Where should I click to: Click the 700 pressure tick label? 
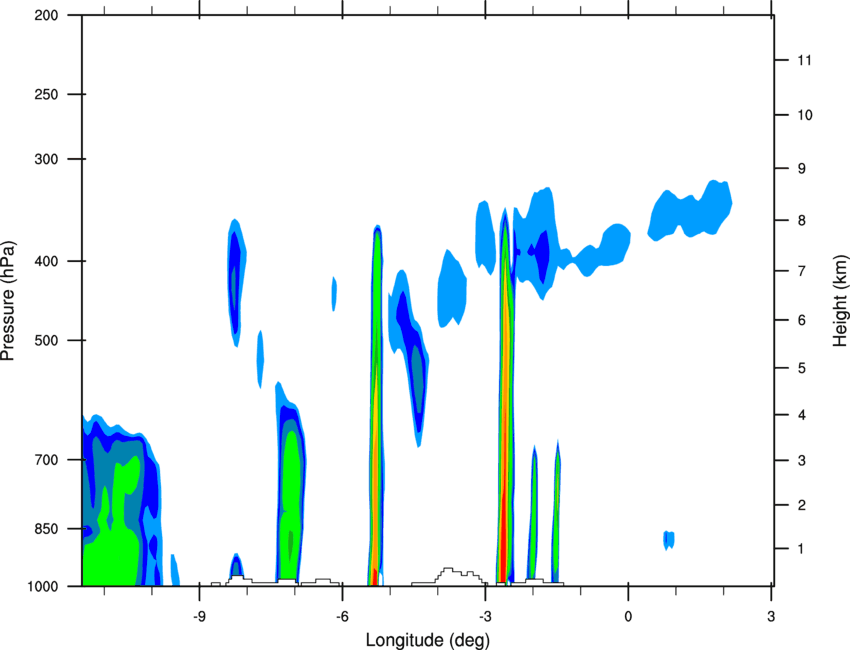[x=46, y=460]
